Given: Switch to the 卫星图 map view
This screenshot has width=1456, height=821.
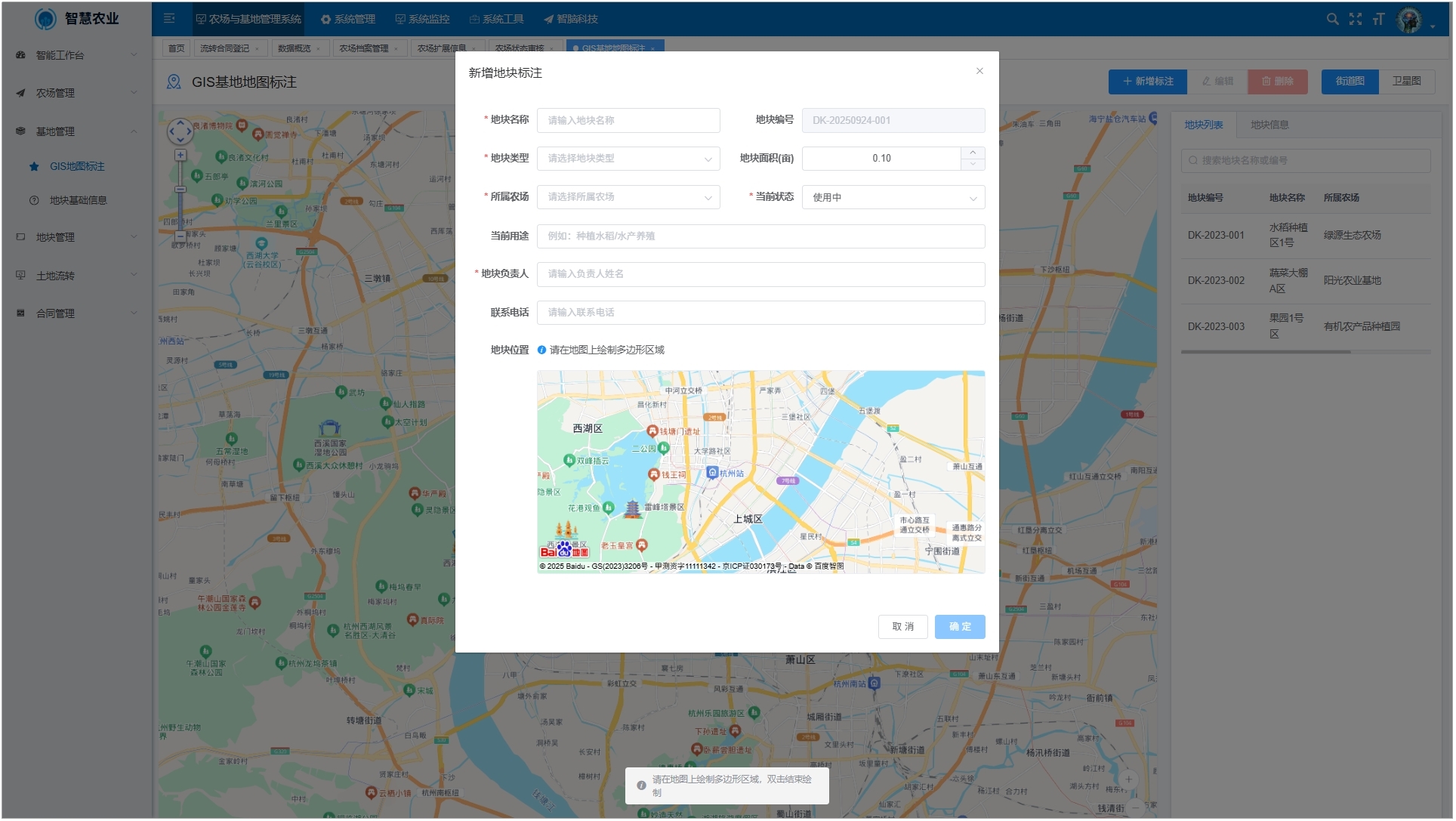Looking at the screenshot, I should click(1408, 81).
